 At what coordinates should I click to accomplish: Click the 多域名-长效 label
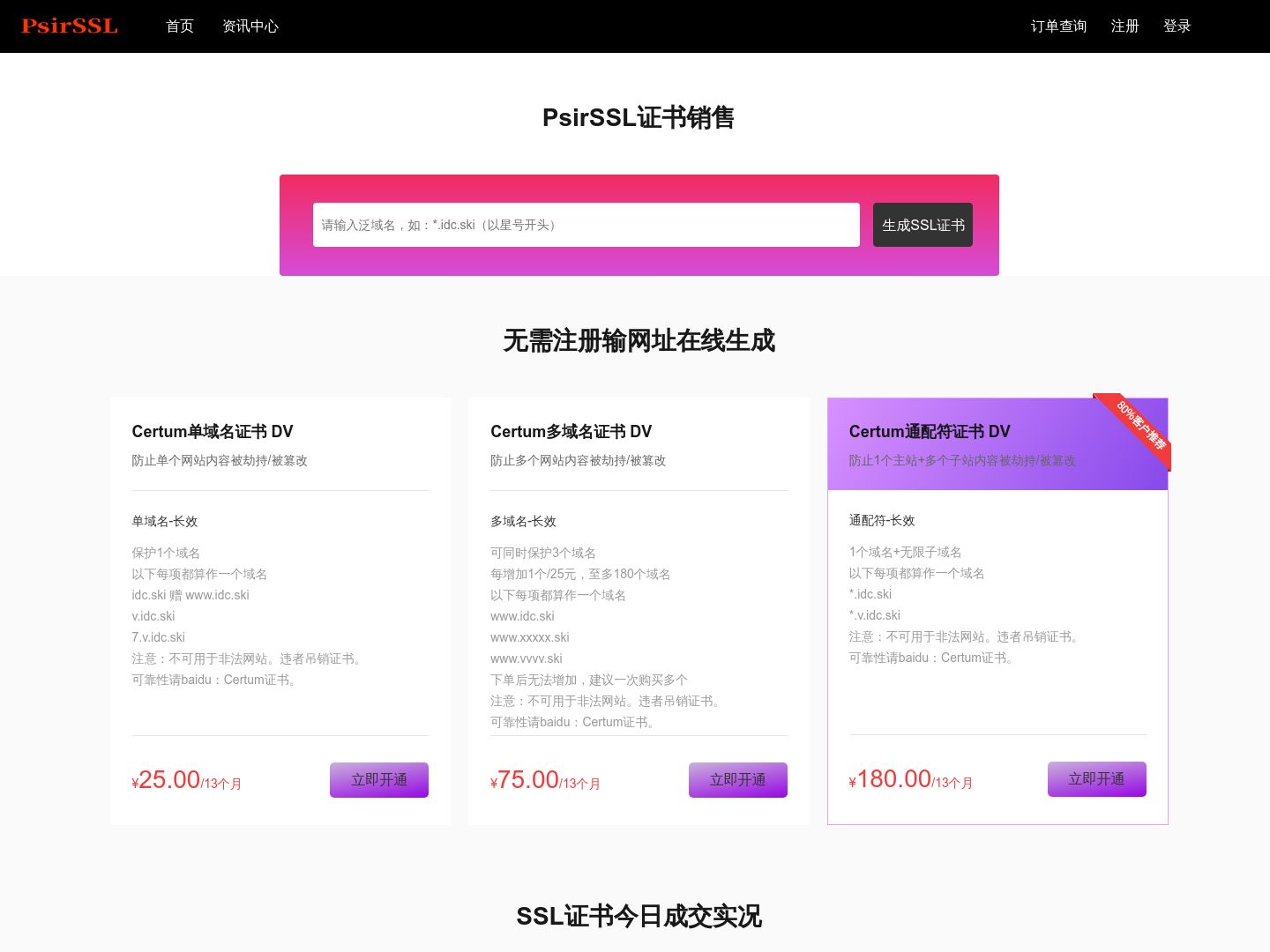click(524, 521)
